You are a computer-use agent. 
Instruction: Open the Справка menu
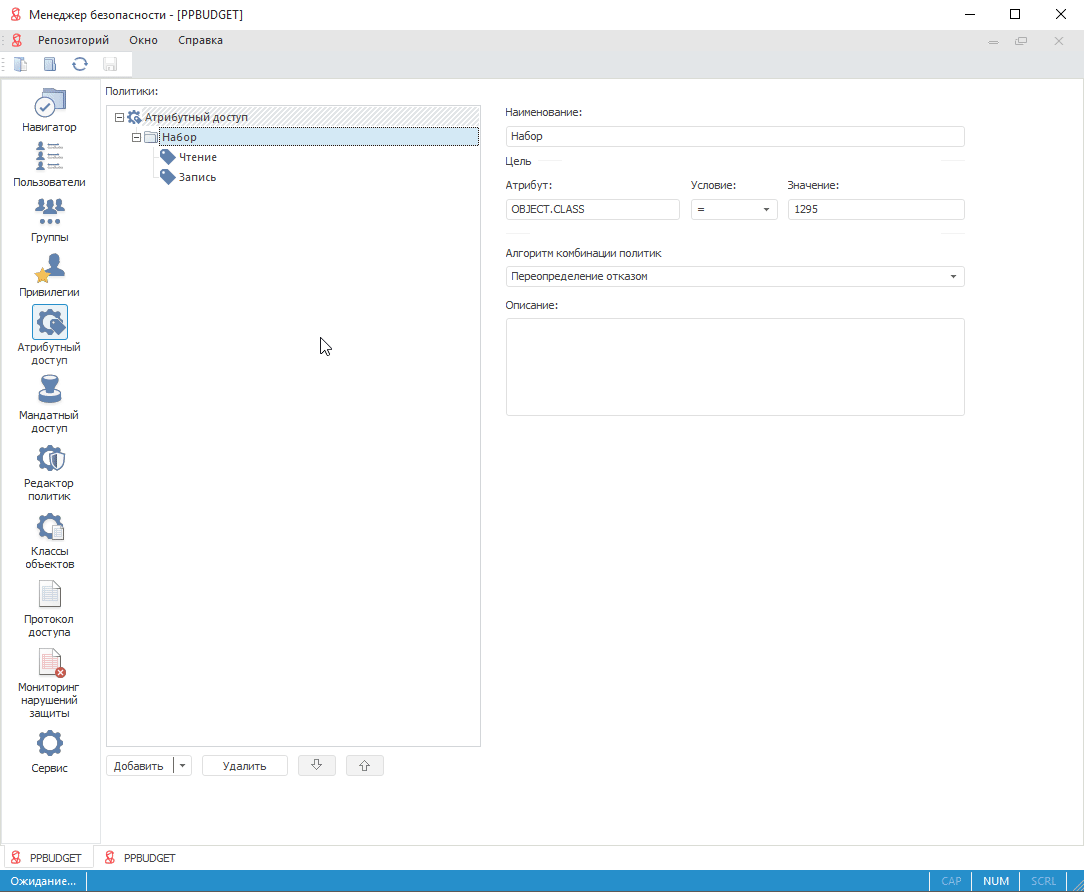tap(200, 41)
